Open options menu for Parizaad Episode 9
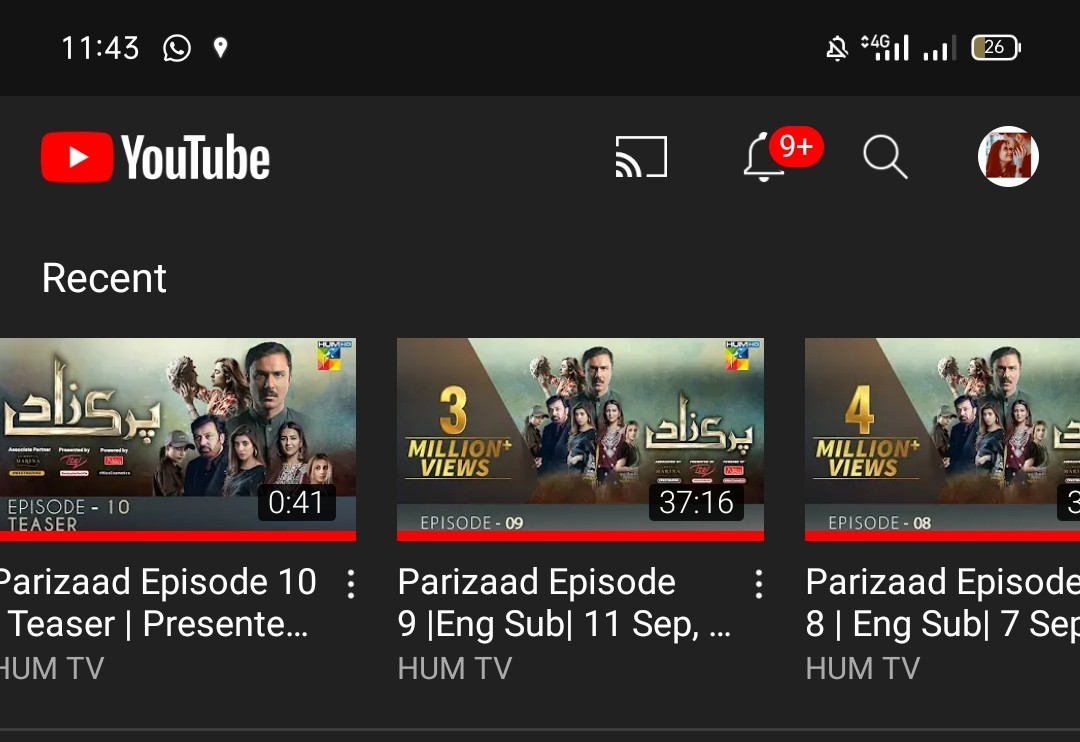Image resolution: width=1080 pixels, height=742 pixels. (758, 584)
